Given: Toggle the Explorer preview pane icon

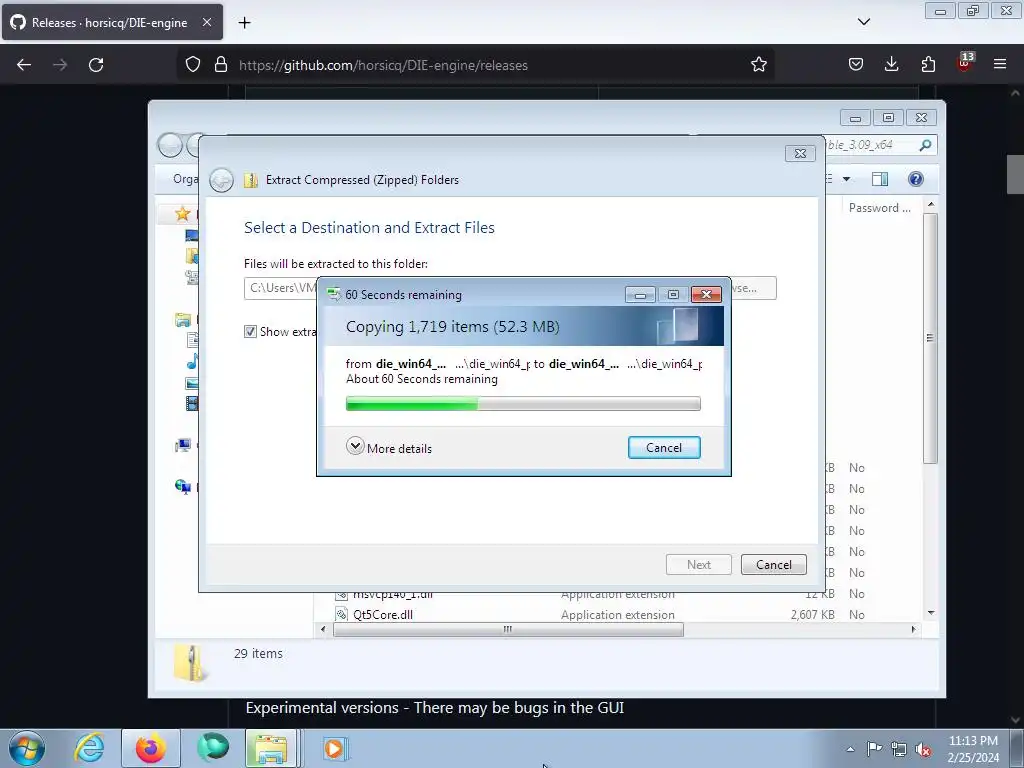Looking at the screenshot, I should point(880,179).
